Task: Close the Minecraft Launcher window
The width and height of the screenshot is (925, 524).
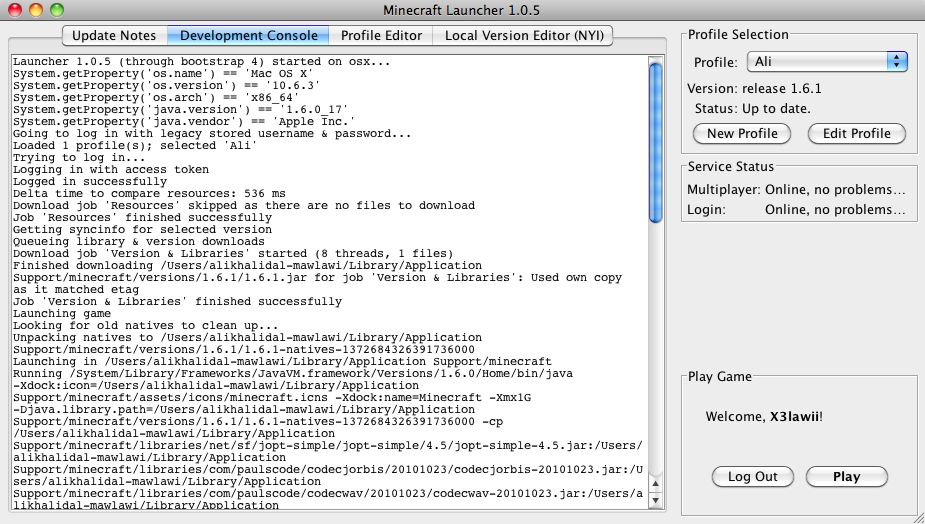Action: (15, 10)
